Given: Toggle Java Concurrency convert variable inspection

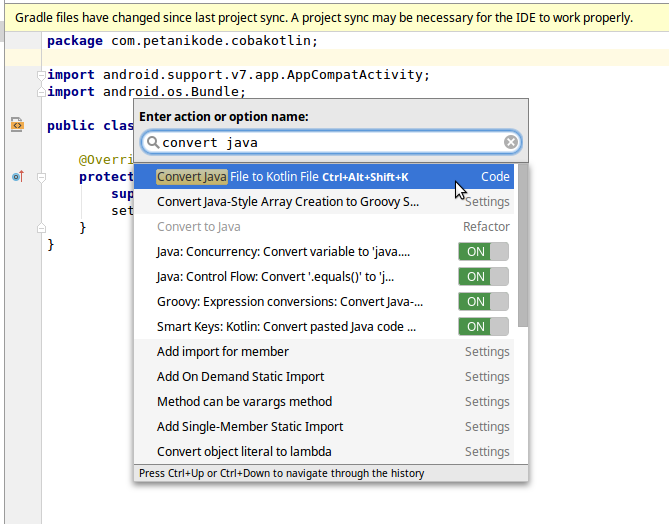Looking at the screenshot, I should click(x=483, y=251).
